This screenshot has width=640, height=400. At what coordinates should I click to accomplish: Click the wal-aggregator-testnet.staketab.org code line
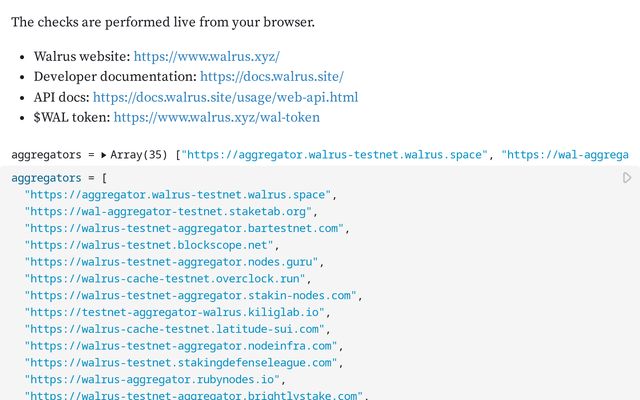click(x=170, y=211)
